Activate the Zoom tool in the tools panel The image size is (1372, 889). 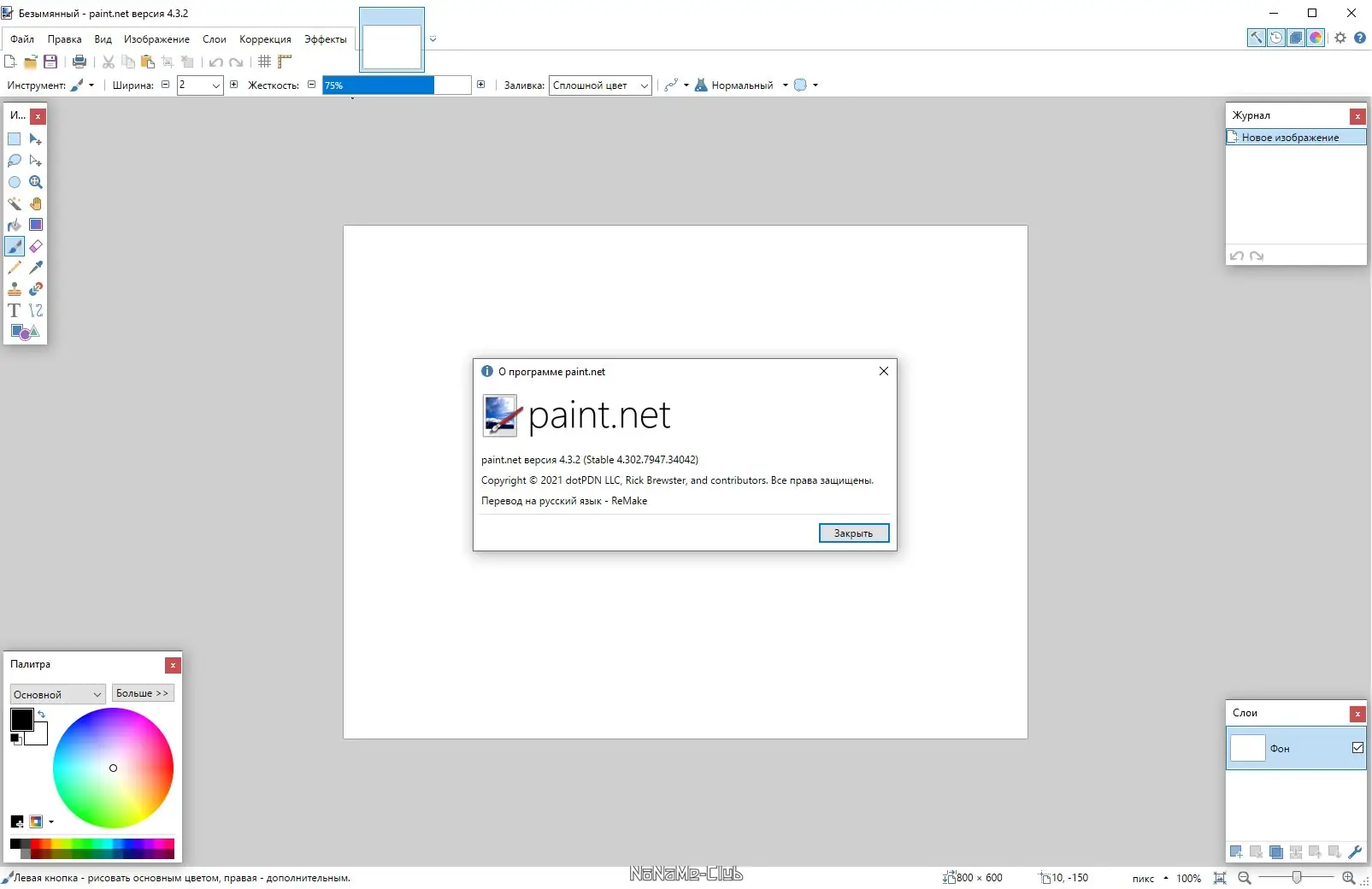coord(36,182)
